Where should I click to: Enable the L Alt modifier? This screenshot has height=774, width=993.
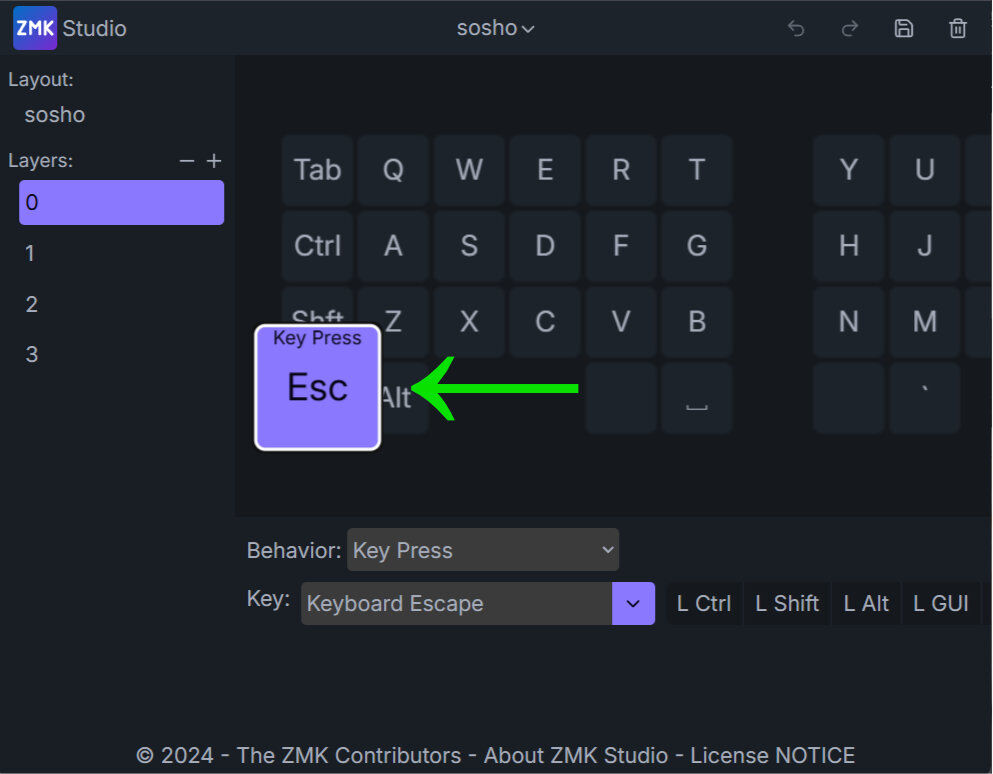[866, 603]
